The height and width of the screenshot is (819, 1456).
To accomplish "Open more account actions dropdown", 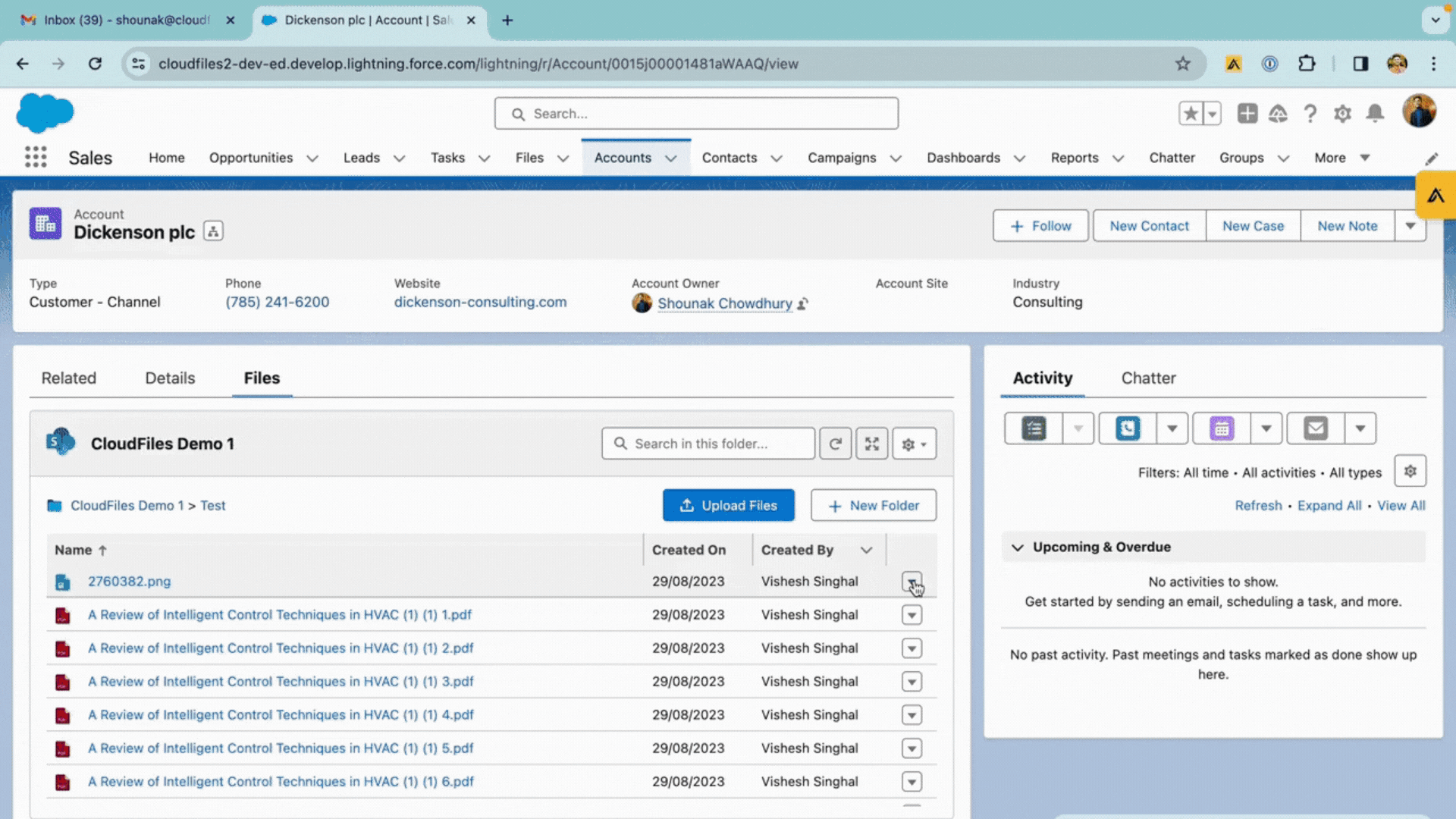I will coord(1410,226).
